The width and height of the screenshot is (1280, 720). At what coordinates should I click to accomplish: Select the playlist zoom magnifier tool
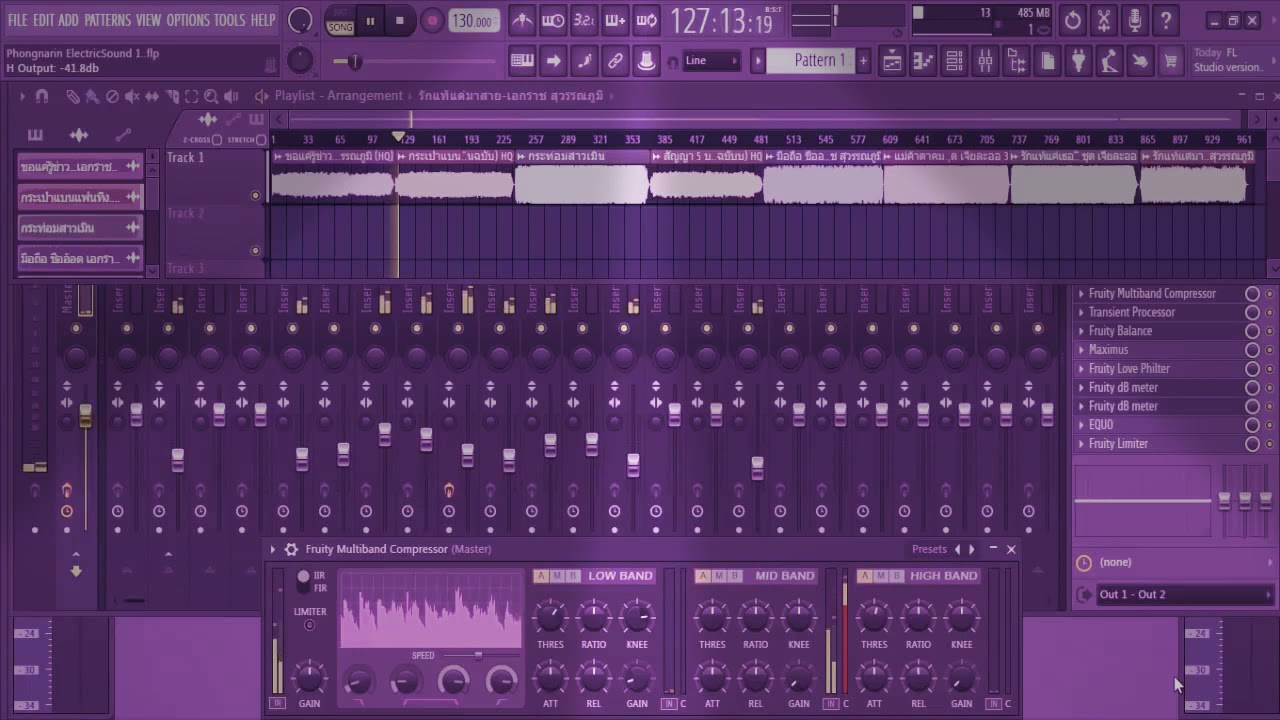pyautogui.click(x=211, y=96)
